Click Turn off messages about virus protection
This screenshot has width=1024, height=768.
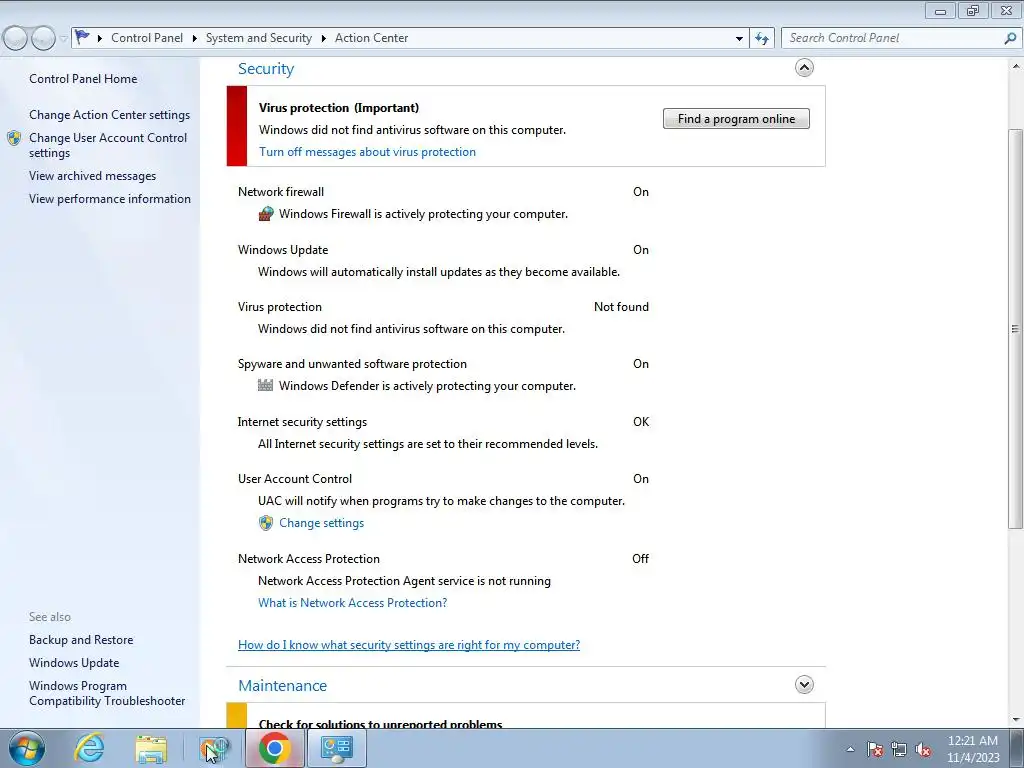pos(367,152)
